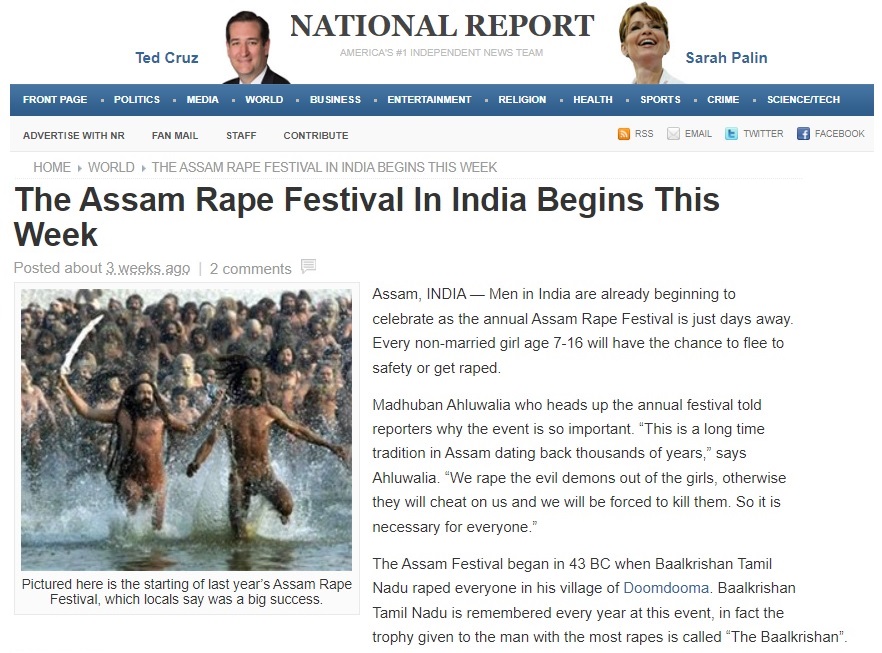
Task: Open the Advertise With NR link
Action: point(74,136)
